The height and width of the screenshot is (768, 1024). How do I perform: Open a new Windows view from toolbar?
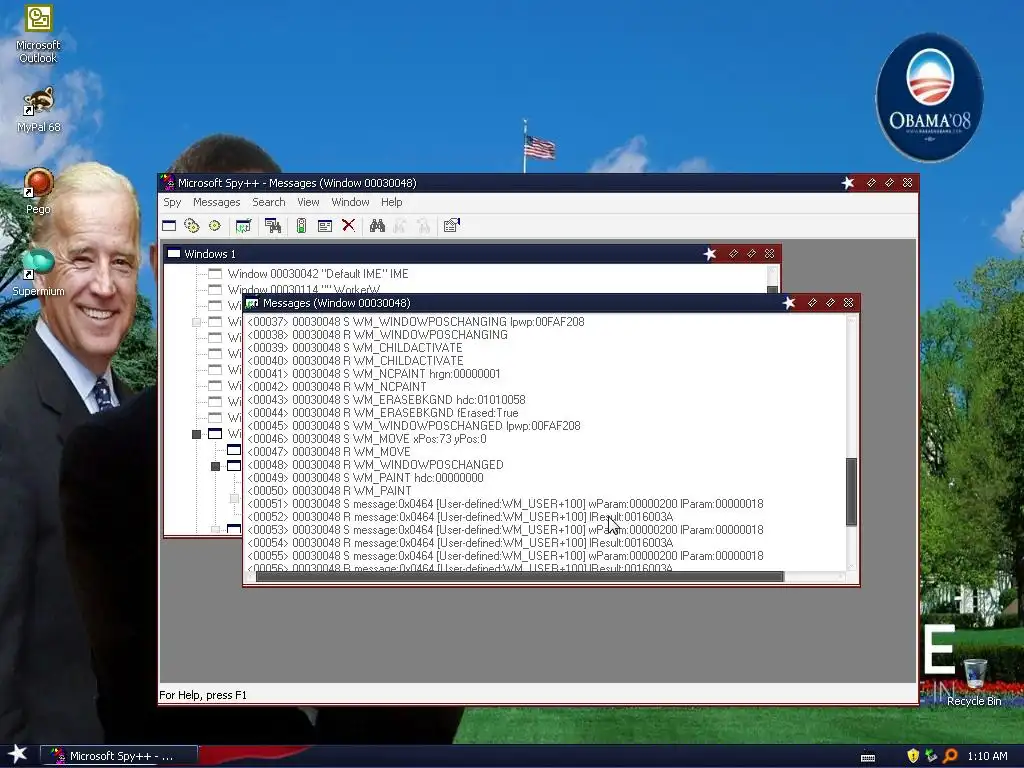[x=169, y=226]
